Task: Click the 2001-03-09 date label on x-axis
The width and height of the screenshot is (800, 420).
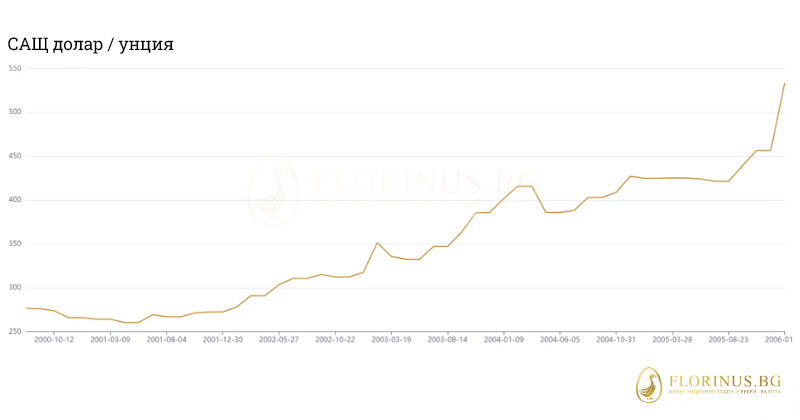Action: tap(111, 340)
